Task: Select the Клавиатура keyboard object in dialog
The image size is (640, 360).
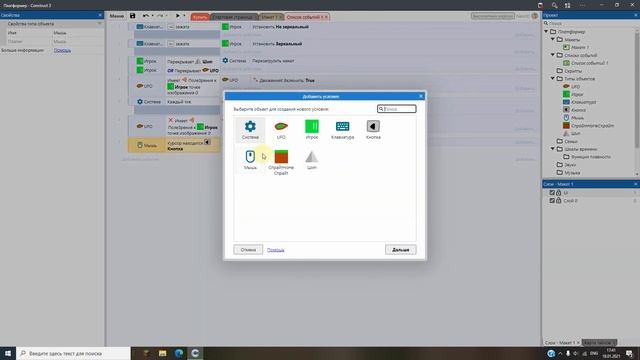Action: click(x=342, y=130)
